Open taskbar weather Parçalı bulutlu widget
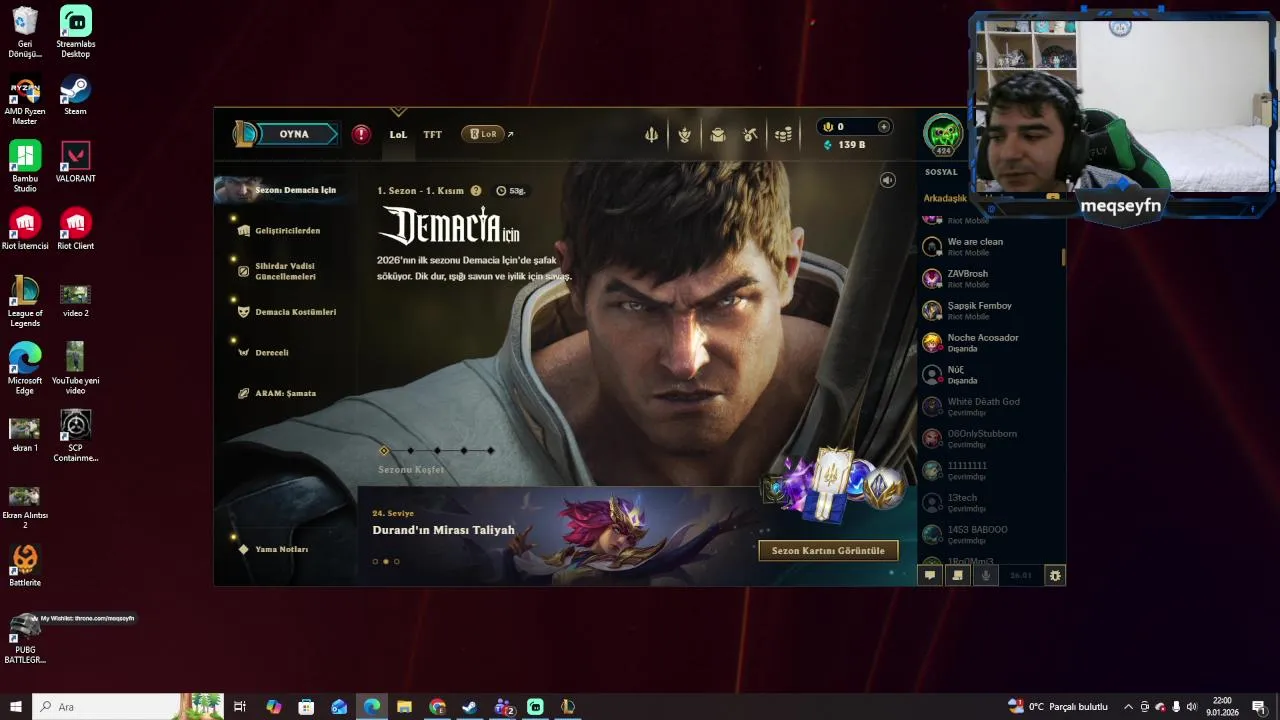1280x720 pixels. [1058, 707]
